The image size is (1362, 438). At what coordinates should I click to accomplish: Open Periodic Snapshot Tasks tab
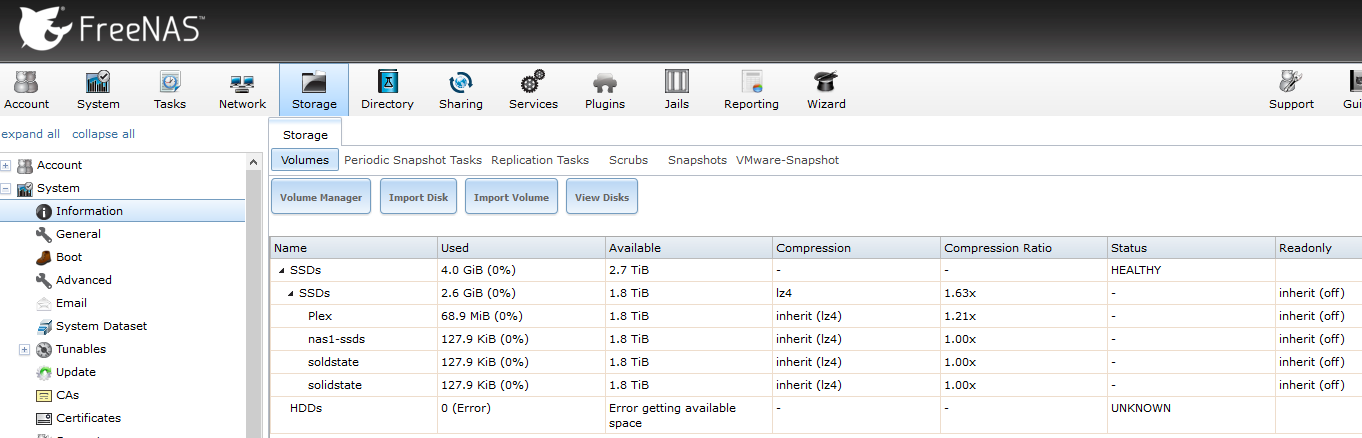(413, 160)
